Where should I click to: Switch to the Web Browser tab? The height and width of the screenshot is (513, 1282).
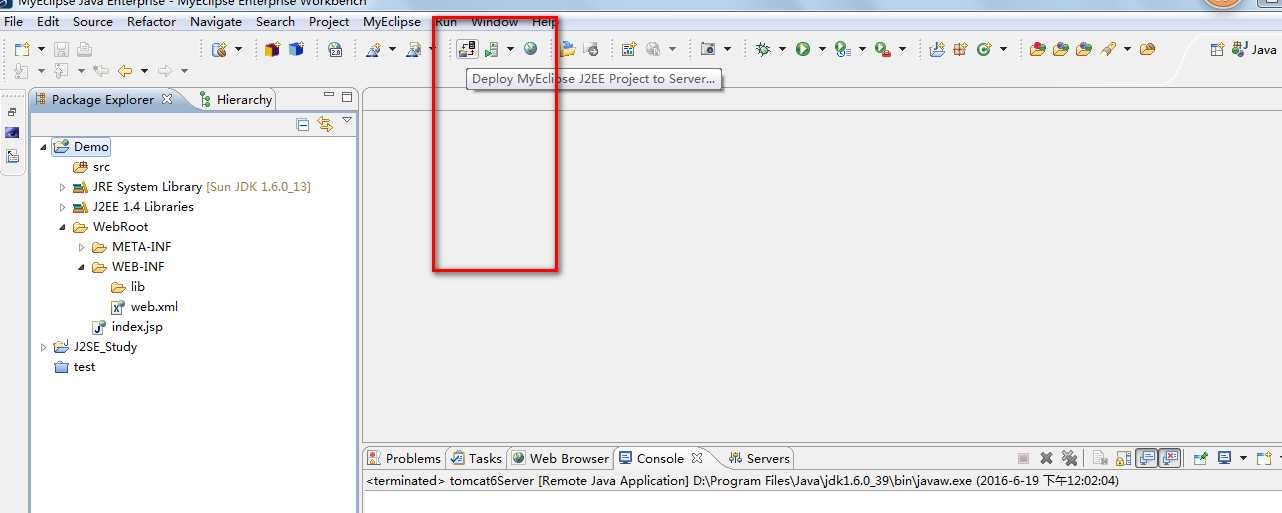click(x=560, y=458)
